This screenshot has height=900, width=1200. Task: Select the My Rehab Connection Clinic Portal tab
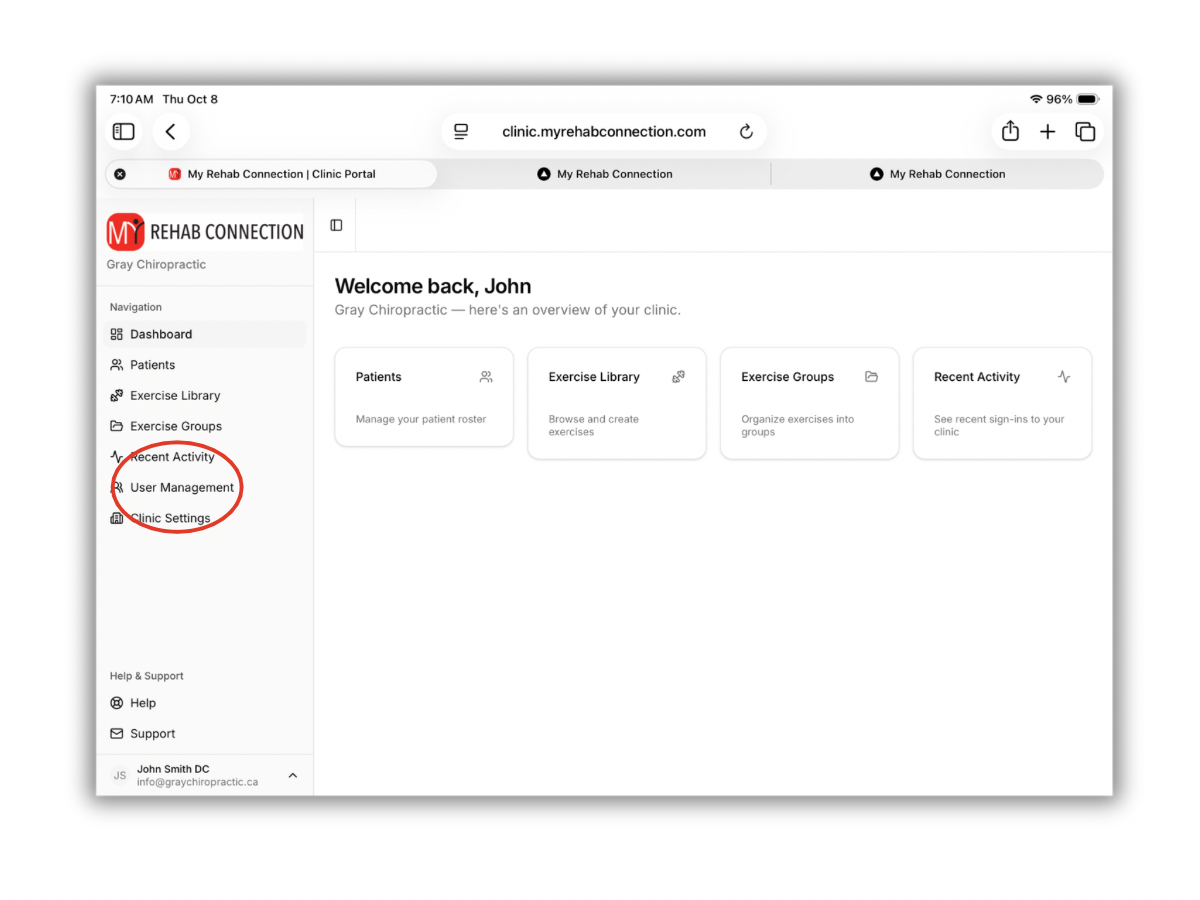coord(272,174)
